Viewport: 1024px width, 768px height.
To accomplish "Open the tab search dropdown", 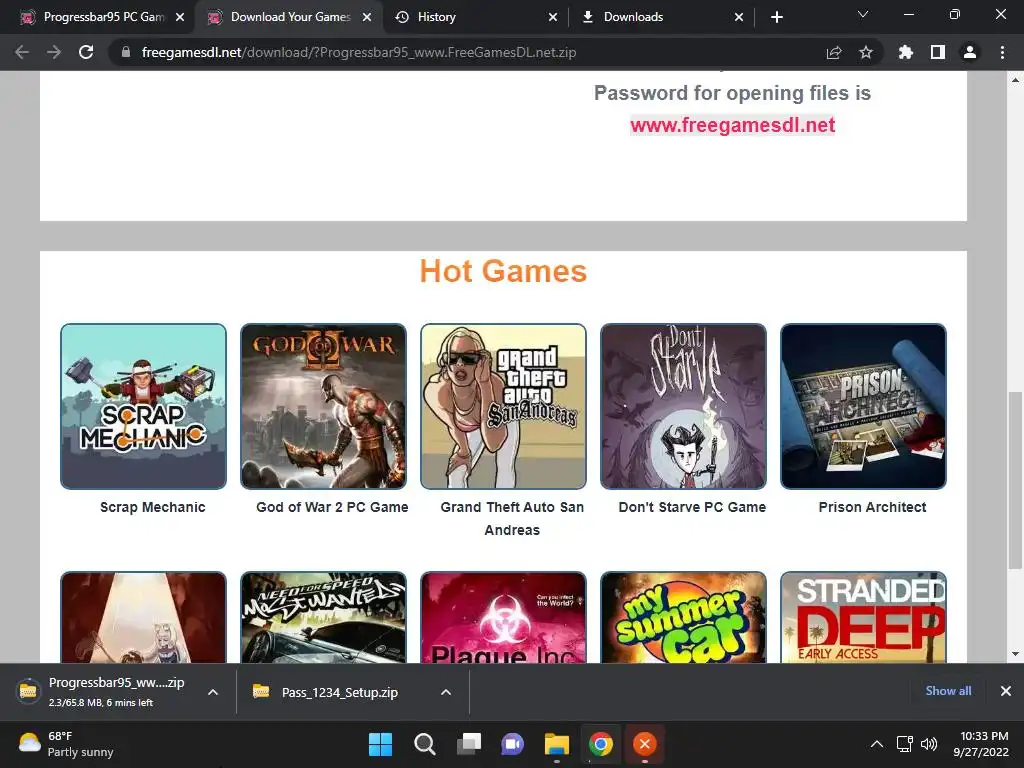I will click(x=863, y=14).
